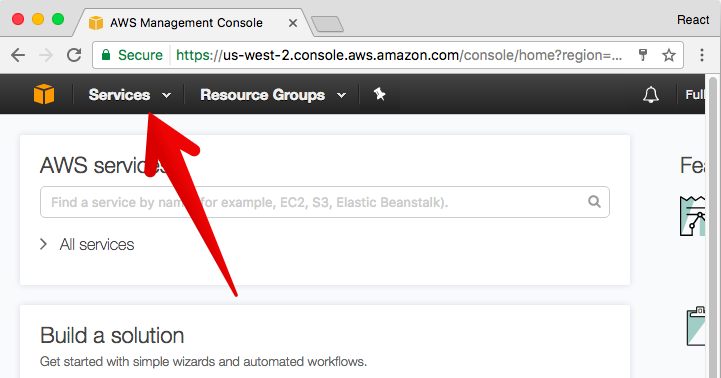
Task: Open a new browser tab
Action: (x=327, y=24)
